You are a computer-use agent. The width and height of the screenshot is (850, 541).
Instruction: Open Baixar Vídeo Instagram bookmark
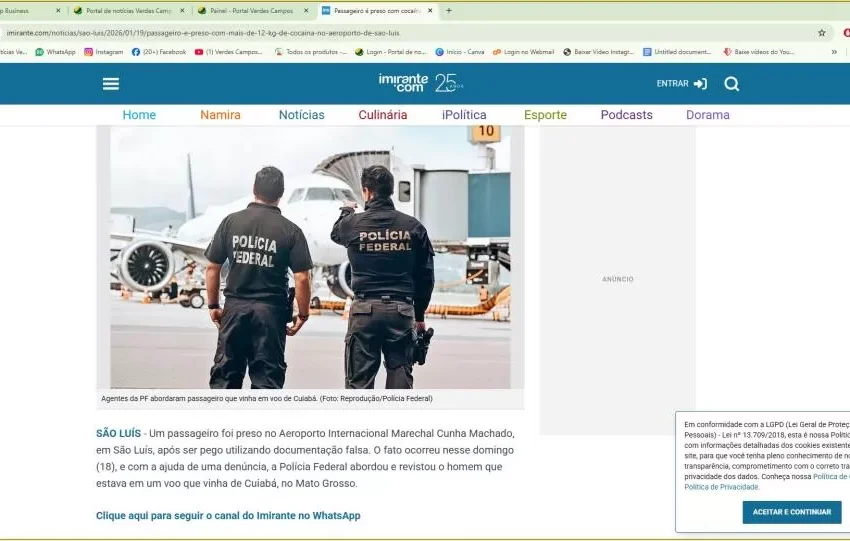598,52
